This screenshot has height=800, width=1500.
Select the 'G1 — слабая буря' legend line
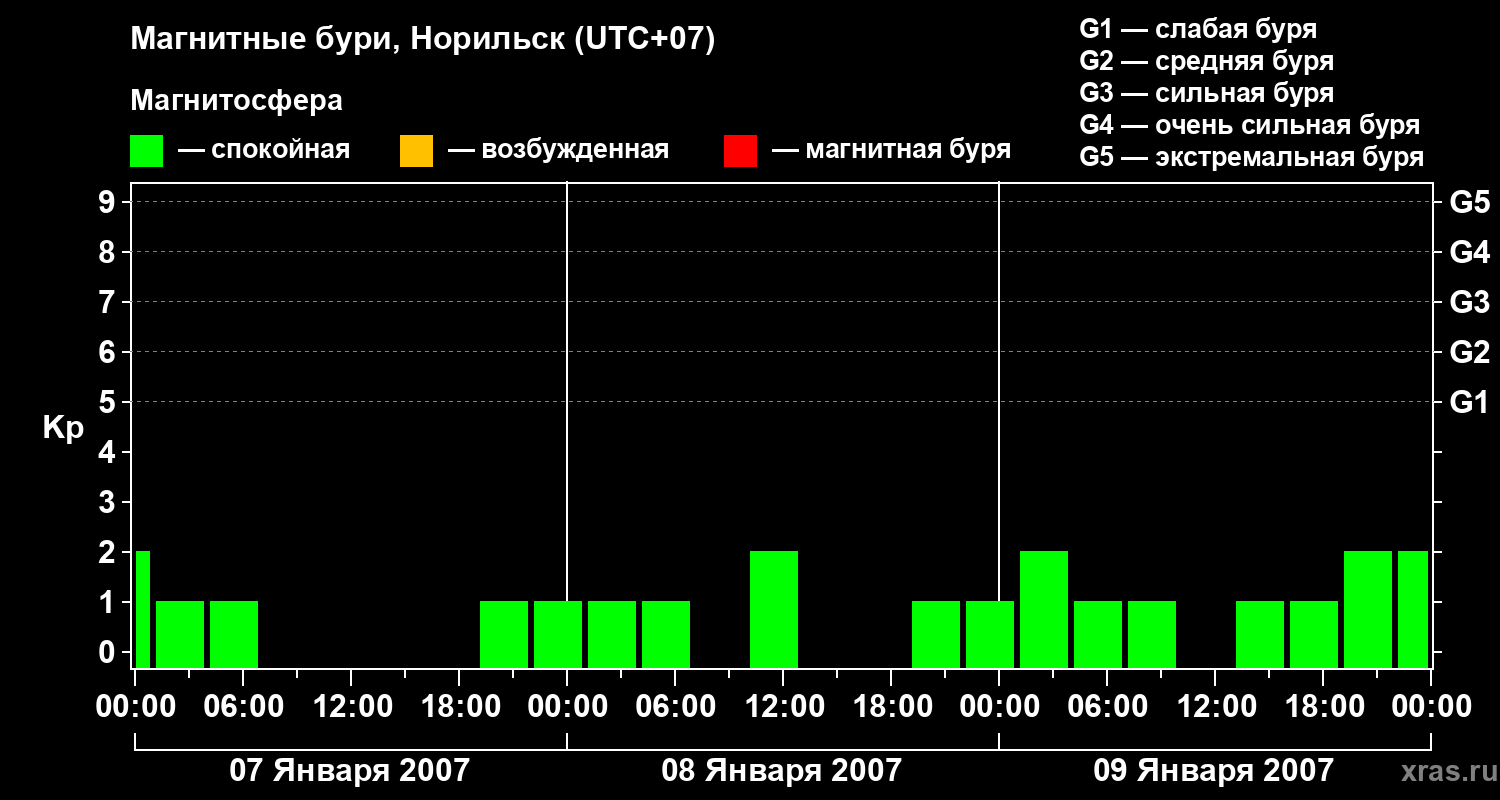click(1198, 29)
